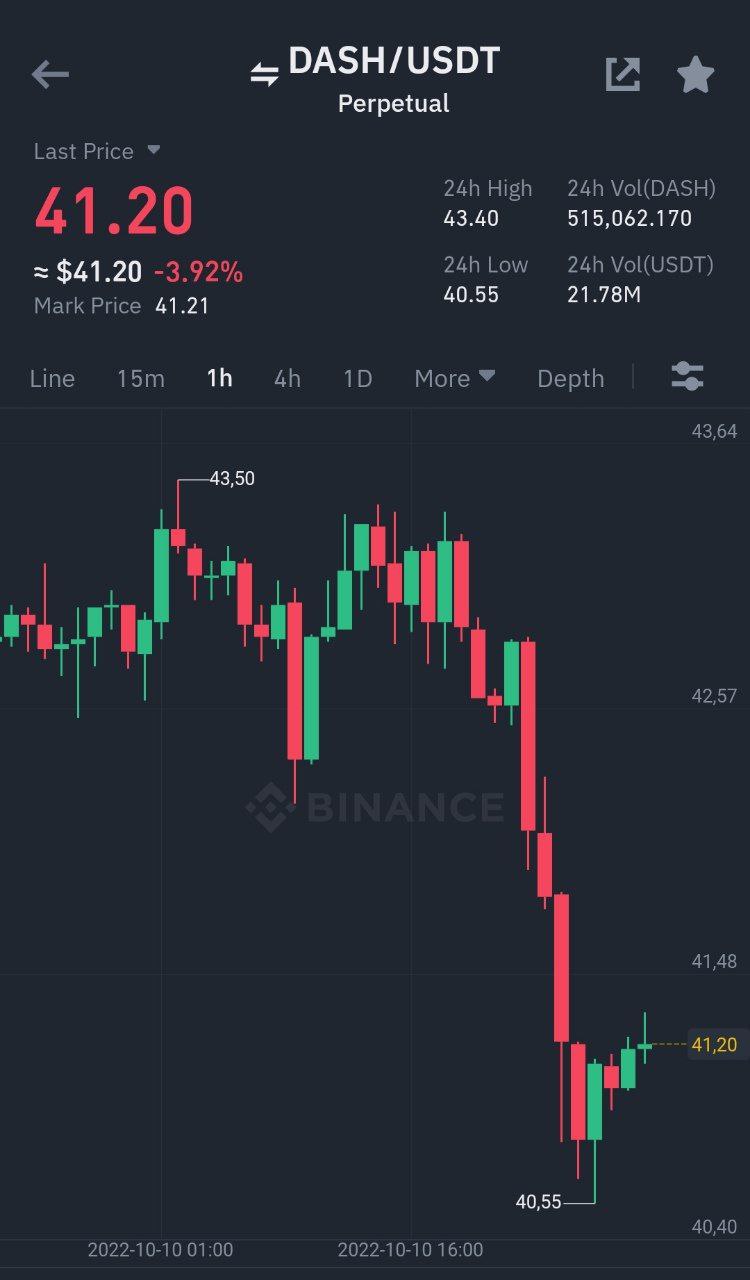750x1280 pixels.
Task: Tap the large 41.20 last price
Action: coord(114,211)
